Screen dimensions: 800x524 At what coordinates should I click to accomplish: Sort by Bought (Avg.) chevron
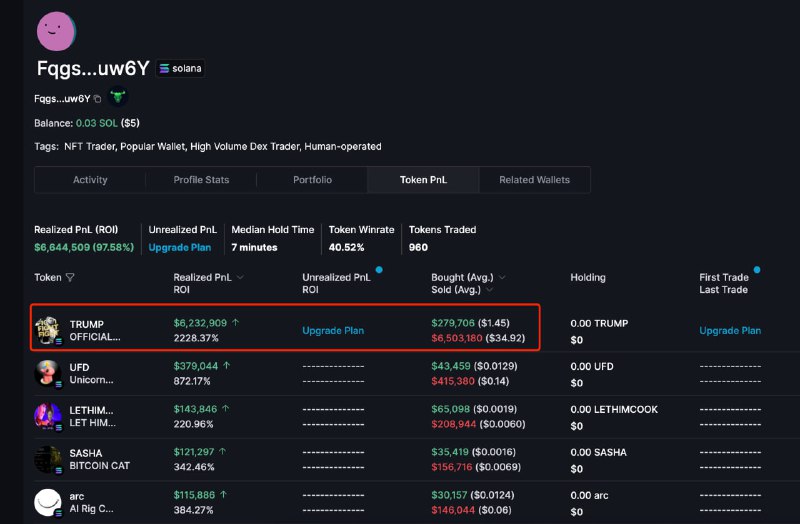click(502, 278)
